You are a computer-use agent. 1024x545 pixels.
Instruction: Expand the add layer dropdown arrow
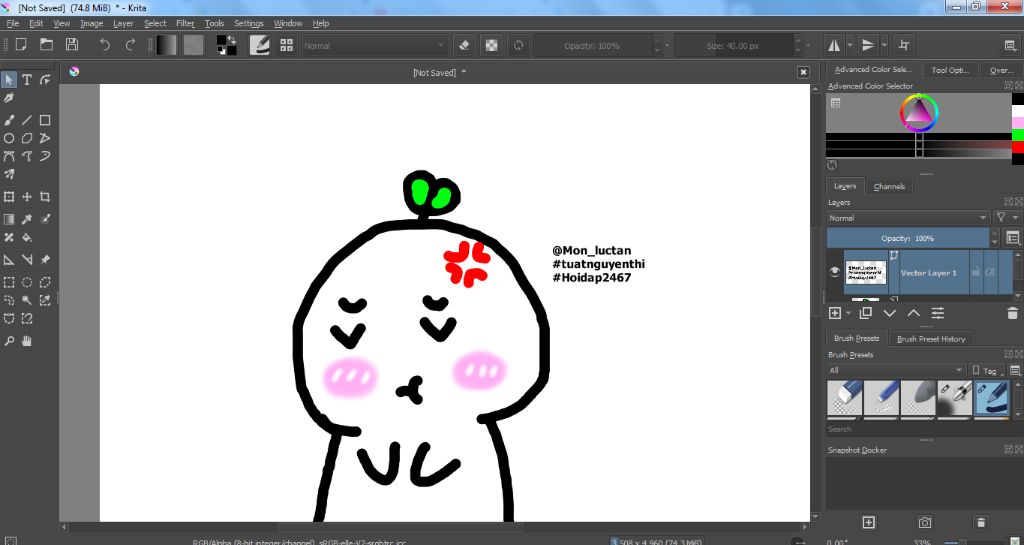tap(849, 313)
